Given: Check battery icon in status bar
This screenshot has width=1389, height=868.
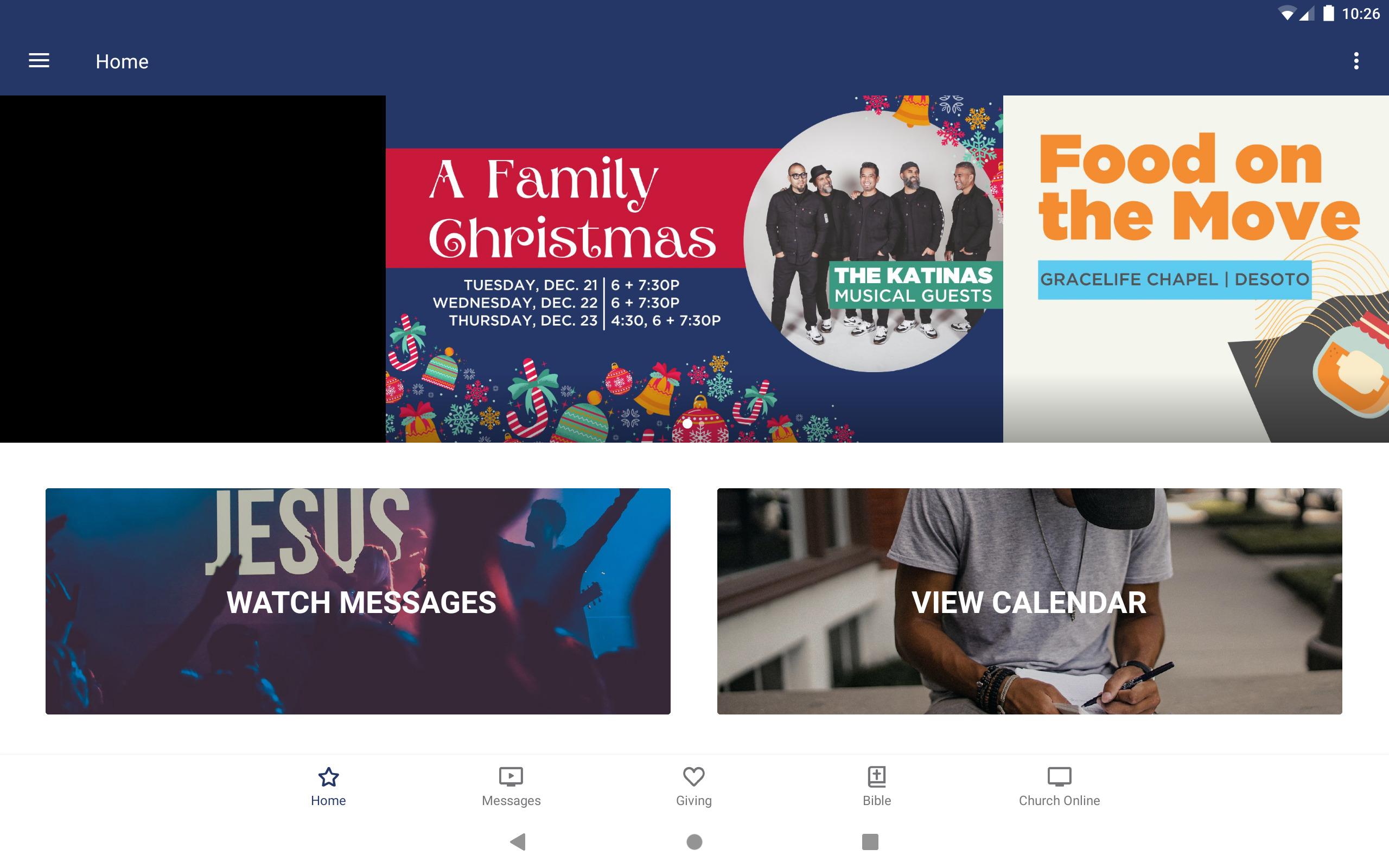Looking at the screenshot, I should pos(1328,13).
